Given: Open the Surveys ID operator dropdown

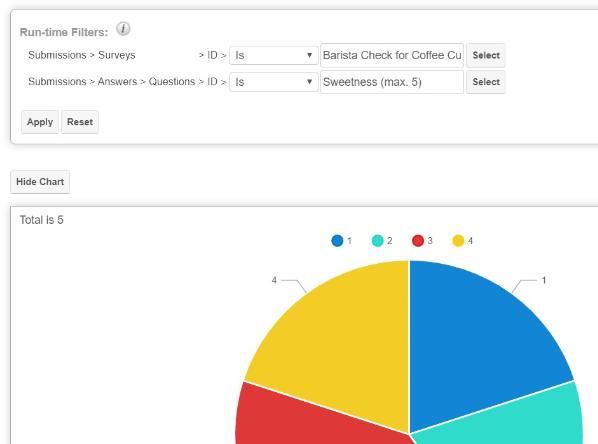Looking at the screenshot, I should [x=274, y=55].
